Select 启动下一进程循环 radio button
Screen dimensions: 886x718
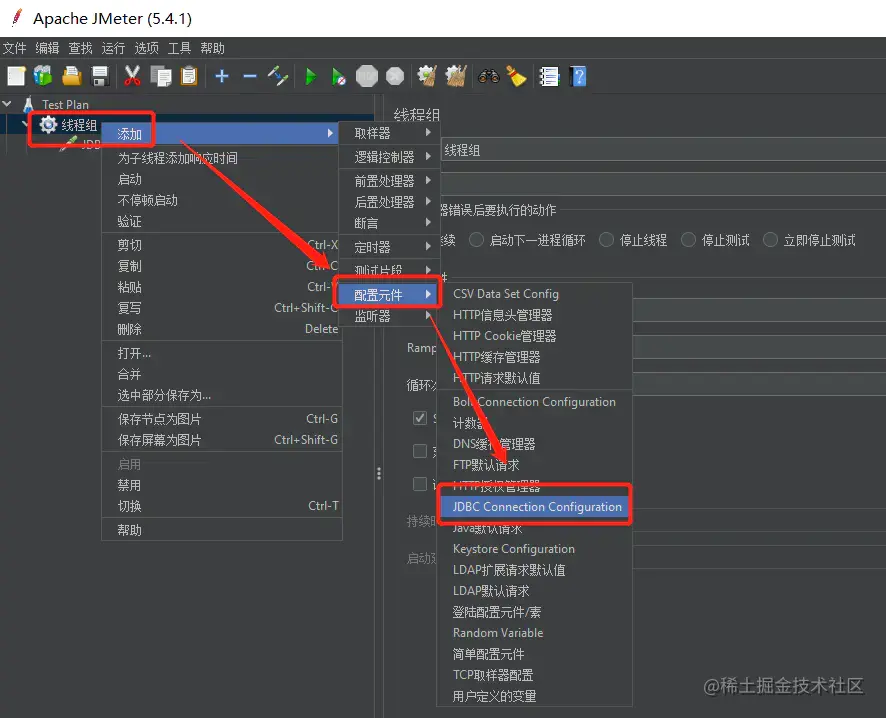[477, 240]
